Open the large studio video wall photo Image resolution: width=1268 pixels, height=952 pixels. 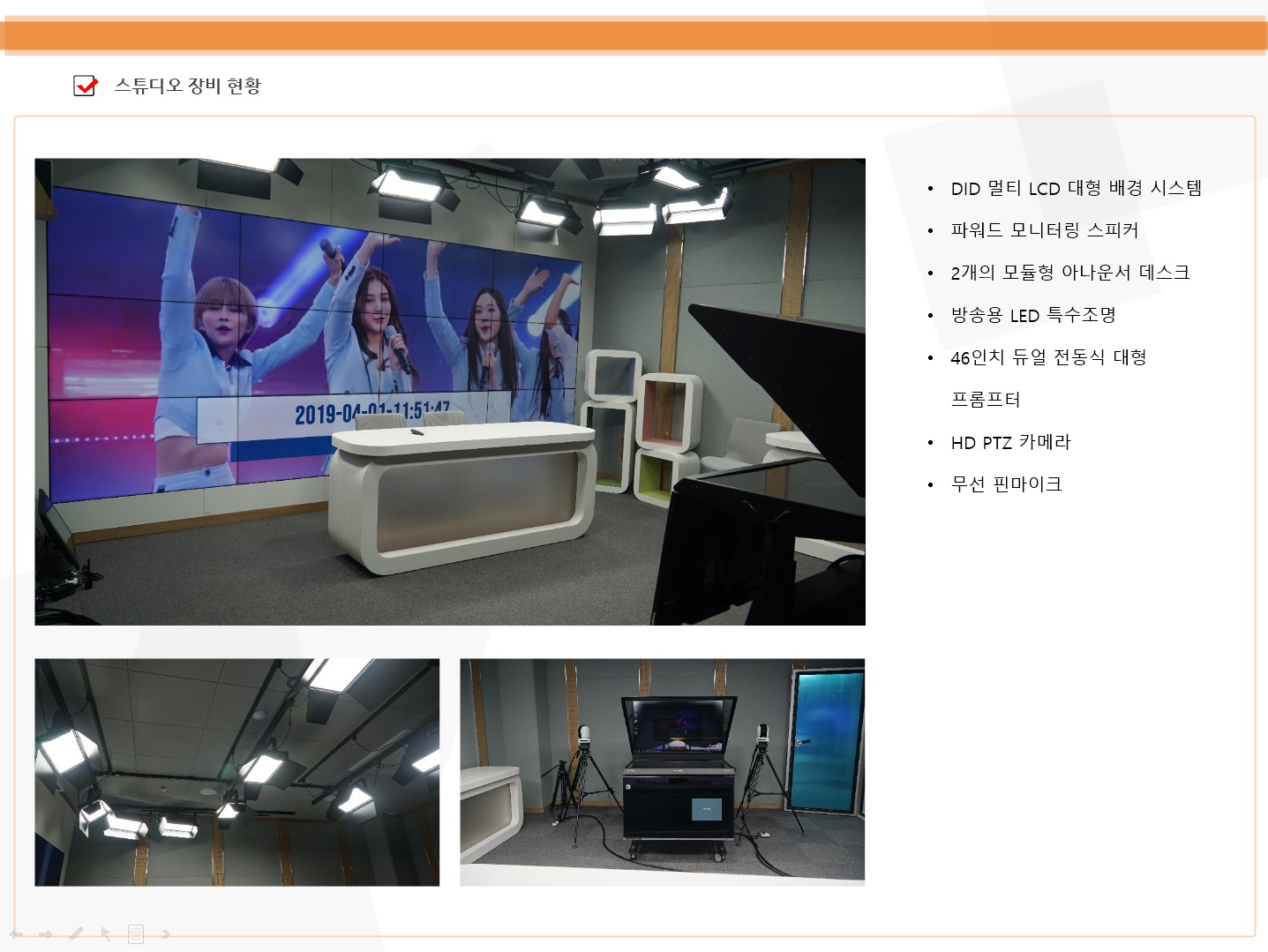[450, 392]
